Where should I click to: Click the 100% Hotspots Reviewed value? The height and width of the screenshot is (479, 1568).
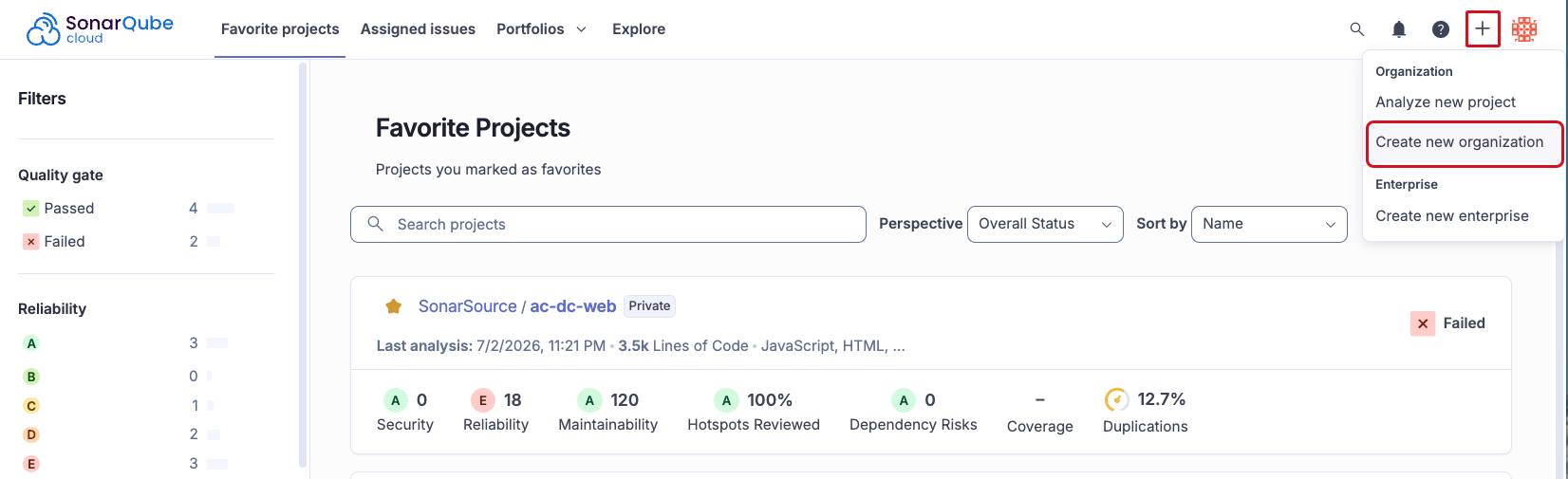click(x=770, y=400)
